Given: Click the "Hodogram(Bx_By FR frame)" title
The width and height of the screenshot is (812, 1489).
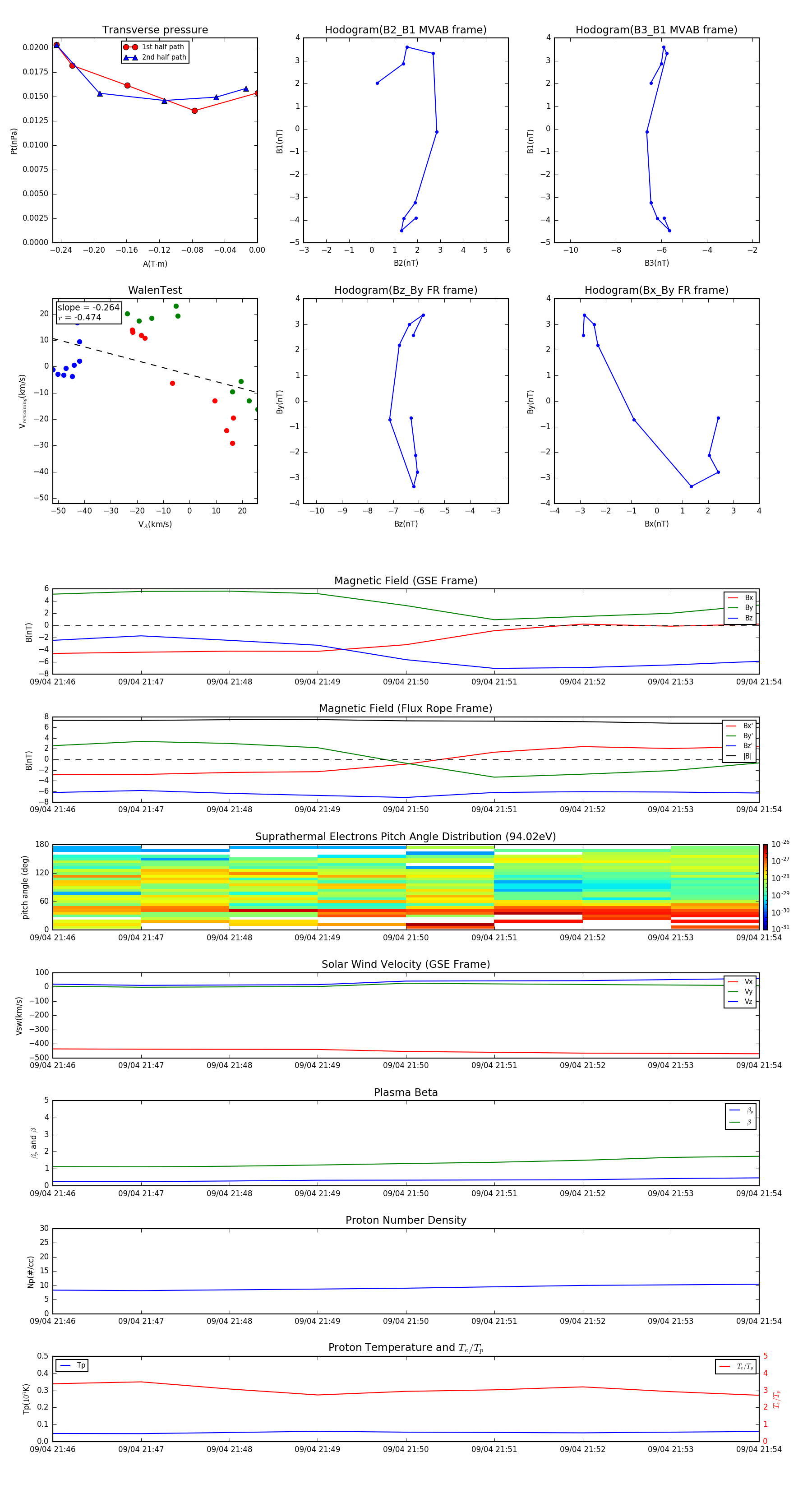Looking at the screenshot, I should [x=656, y=290].
